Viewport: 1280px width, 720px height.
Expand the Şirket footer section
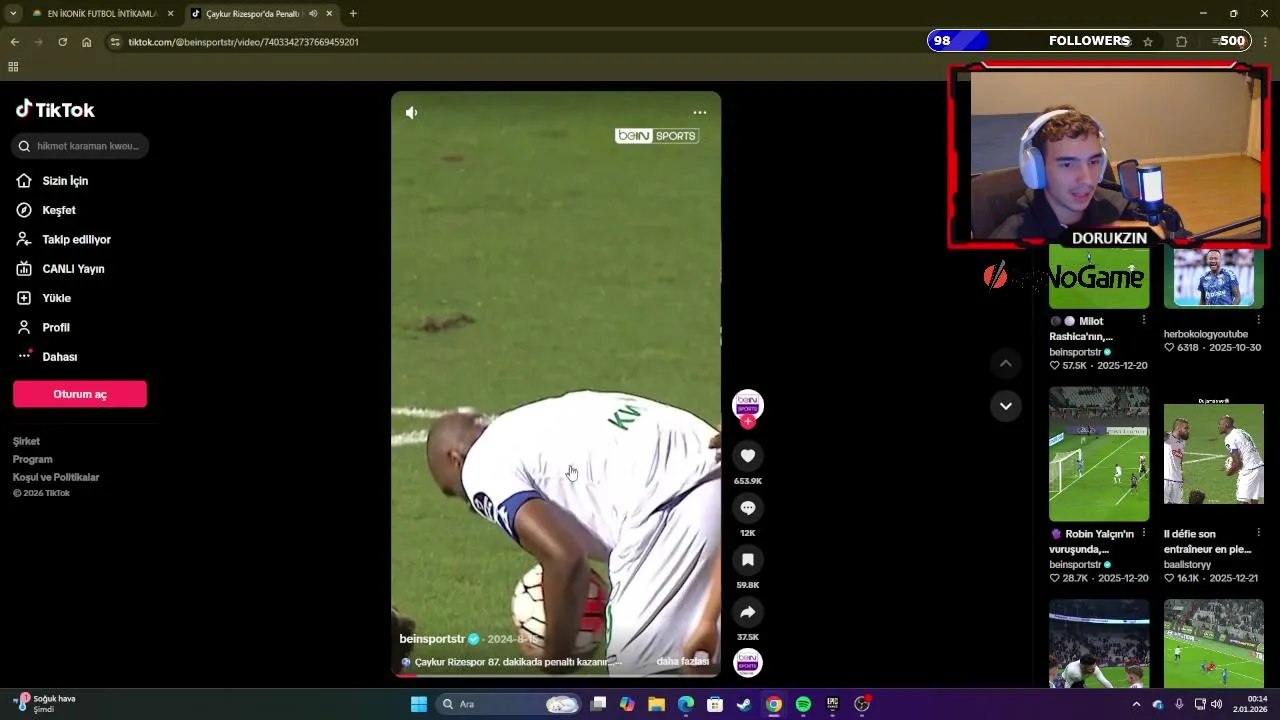click(x=27, y=441)
